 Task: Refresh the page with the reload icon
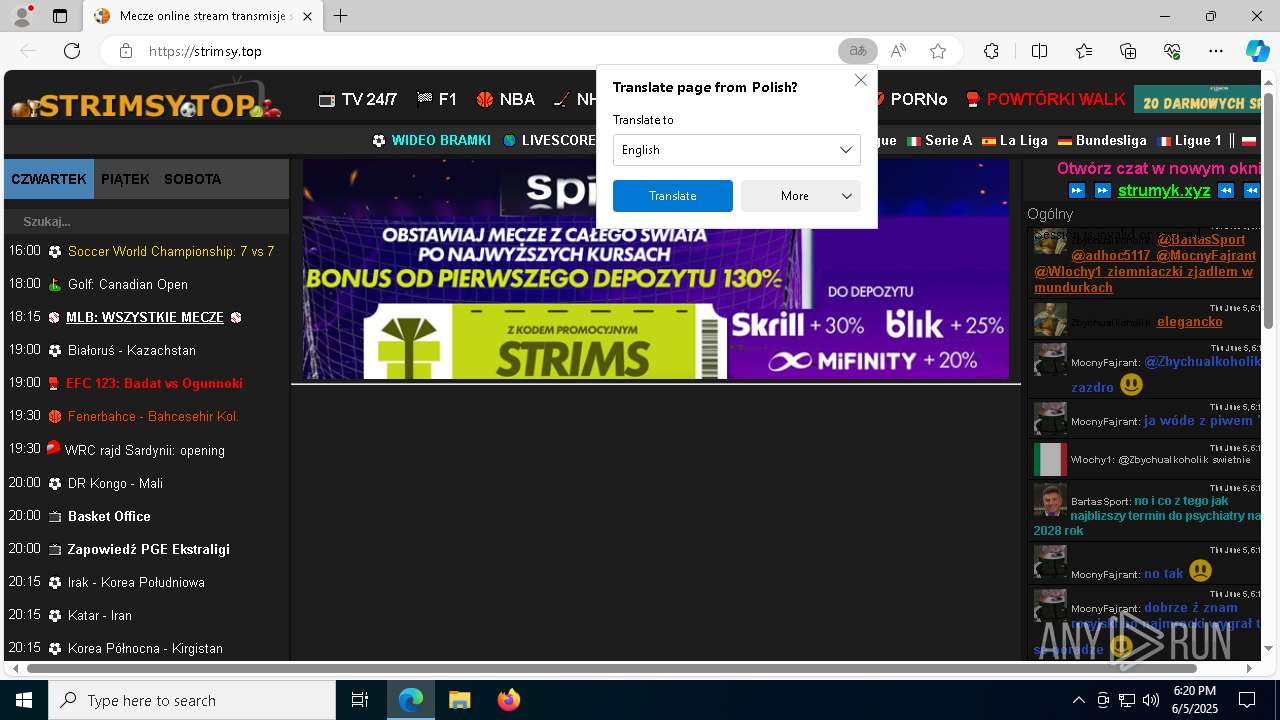click(72, 51)
